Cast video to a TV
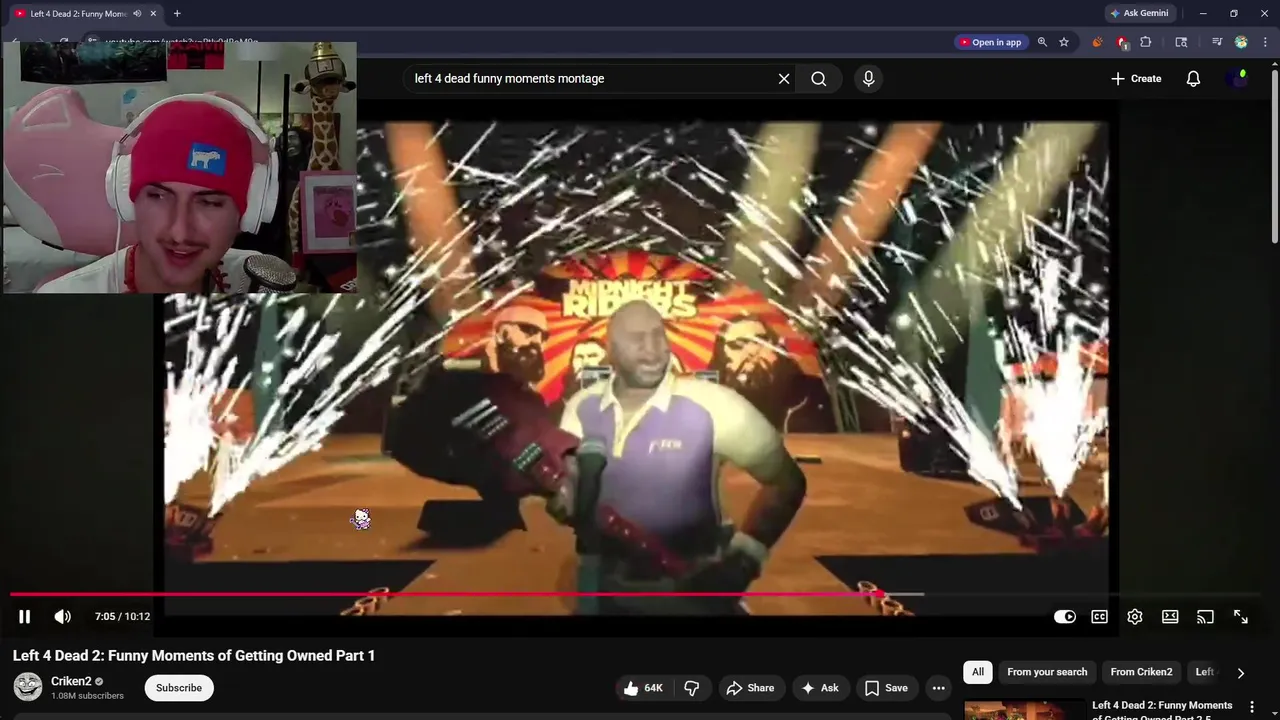This screenshot has height=720, width=1280. (x=1205, y=617)
